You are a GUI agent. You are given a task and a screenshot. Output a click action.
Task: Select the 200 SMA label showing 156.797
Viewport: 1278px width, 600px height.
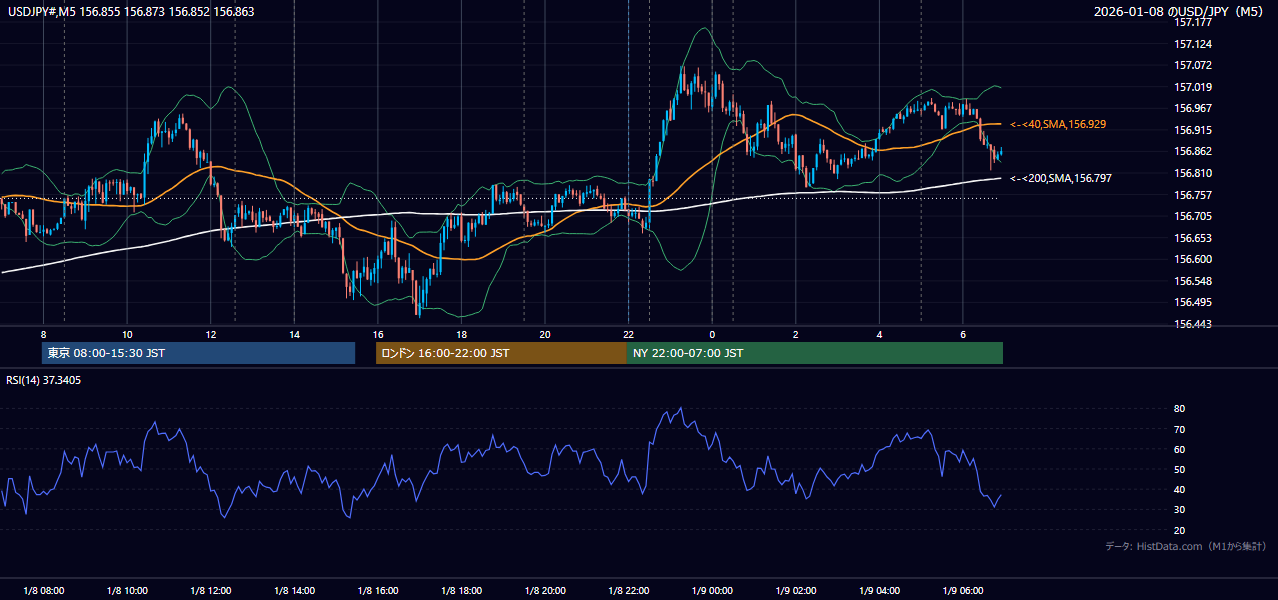click(1061, 178)
